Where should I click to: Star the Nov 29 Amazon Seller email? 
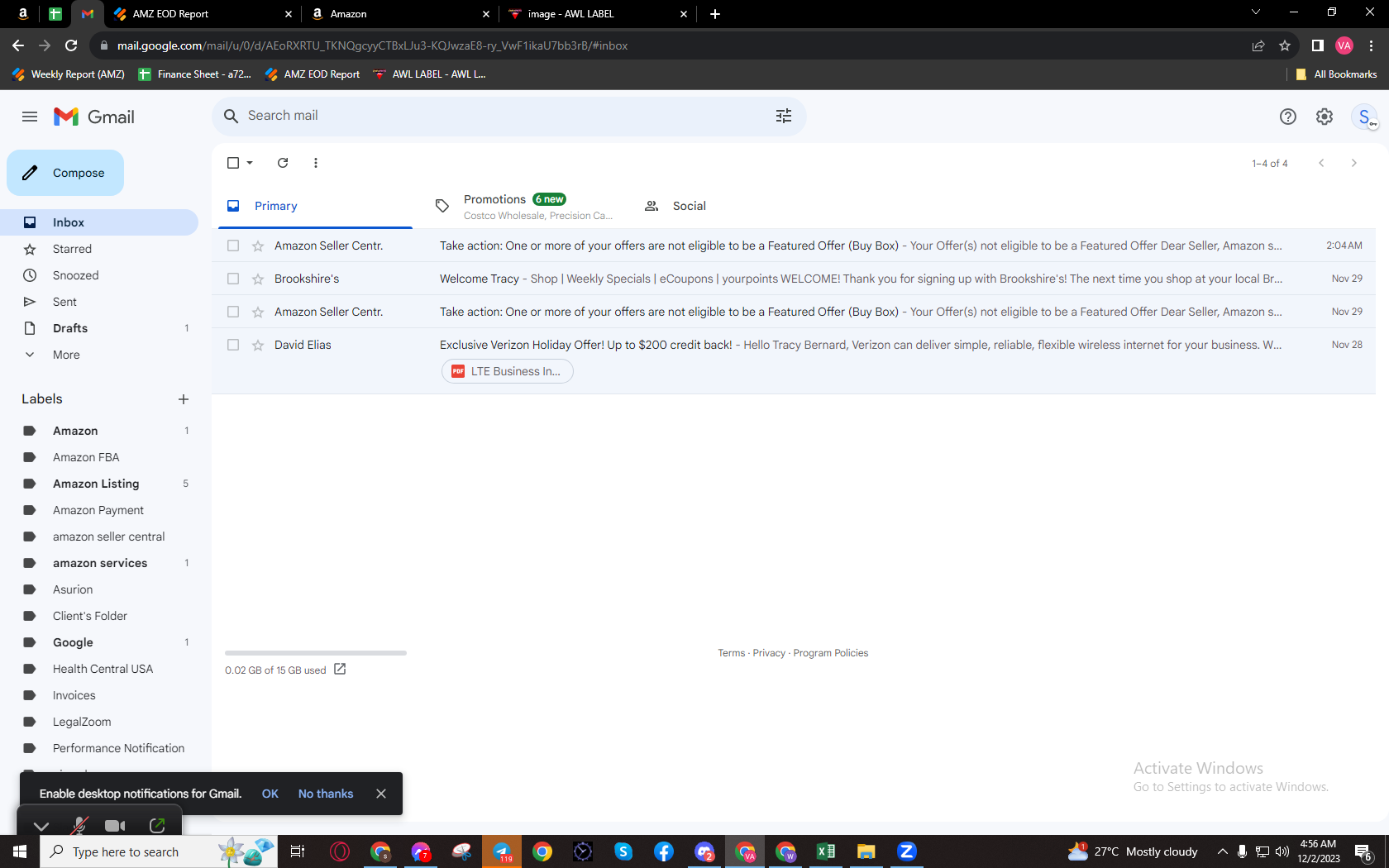click(258, 312)
